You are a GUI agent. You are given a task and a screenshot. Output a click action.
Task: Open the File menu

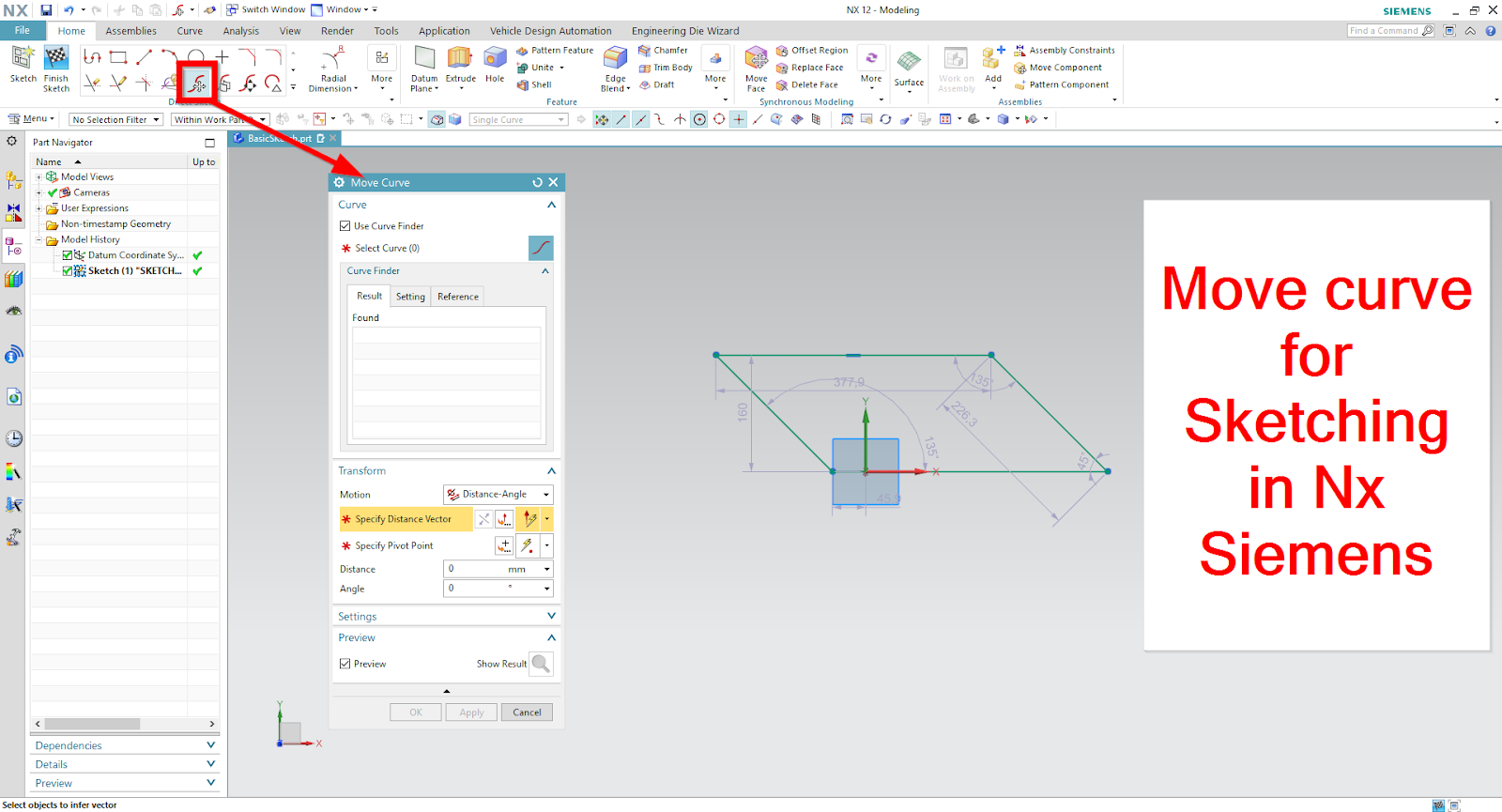[22, 31]
